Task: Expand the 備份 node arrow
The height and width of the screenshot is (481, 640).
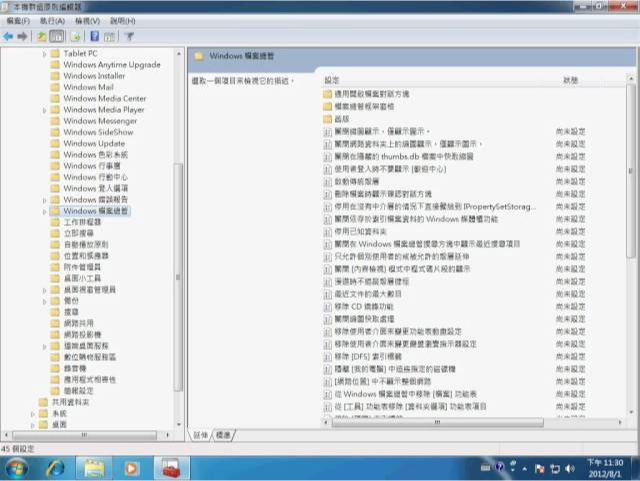Action: [x=44, y=301]
